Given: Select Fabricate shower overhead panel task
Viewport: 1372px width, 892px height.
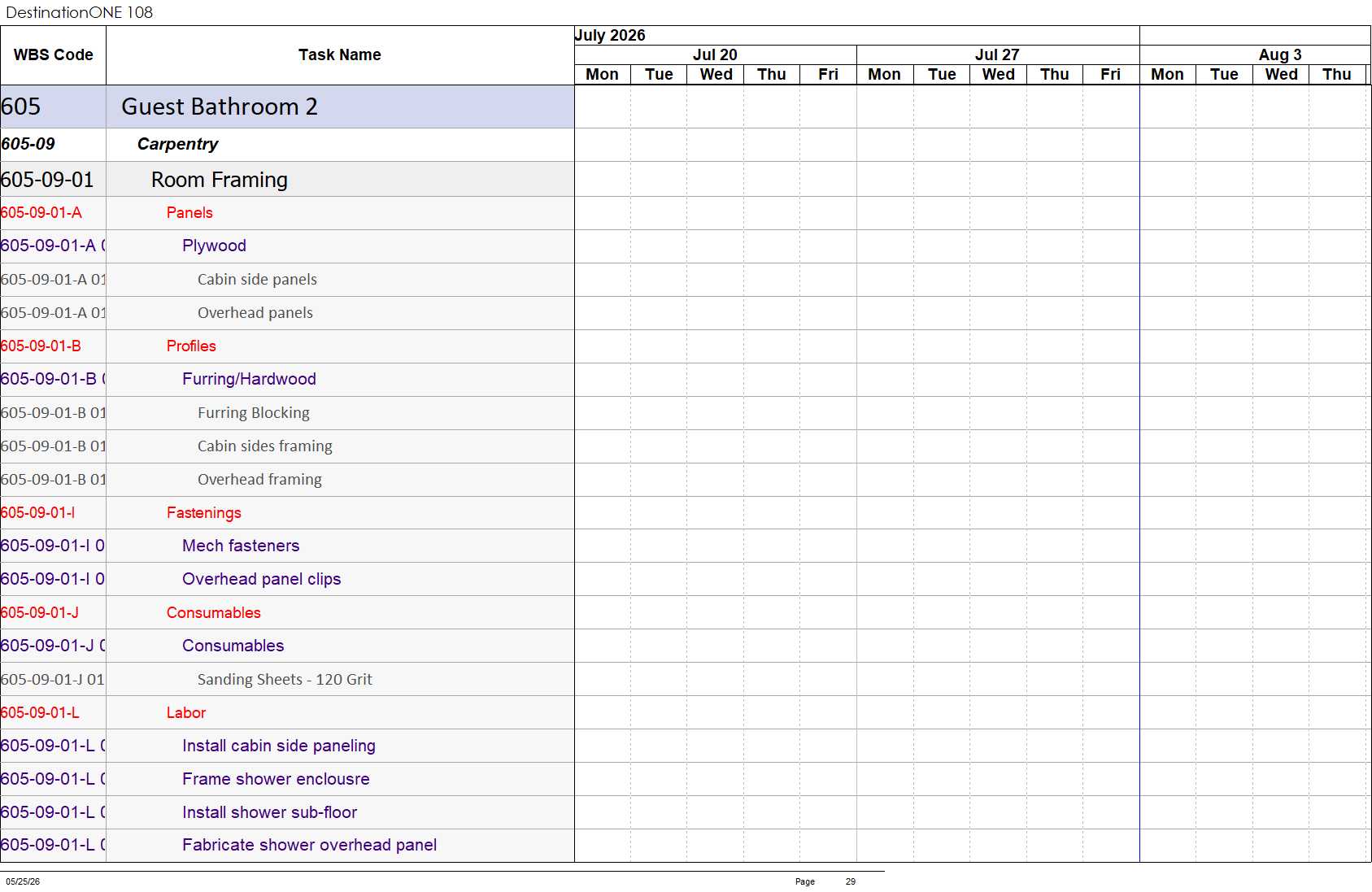Looking at the screenshot, I should (287, 845).
